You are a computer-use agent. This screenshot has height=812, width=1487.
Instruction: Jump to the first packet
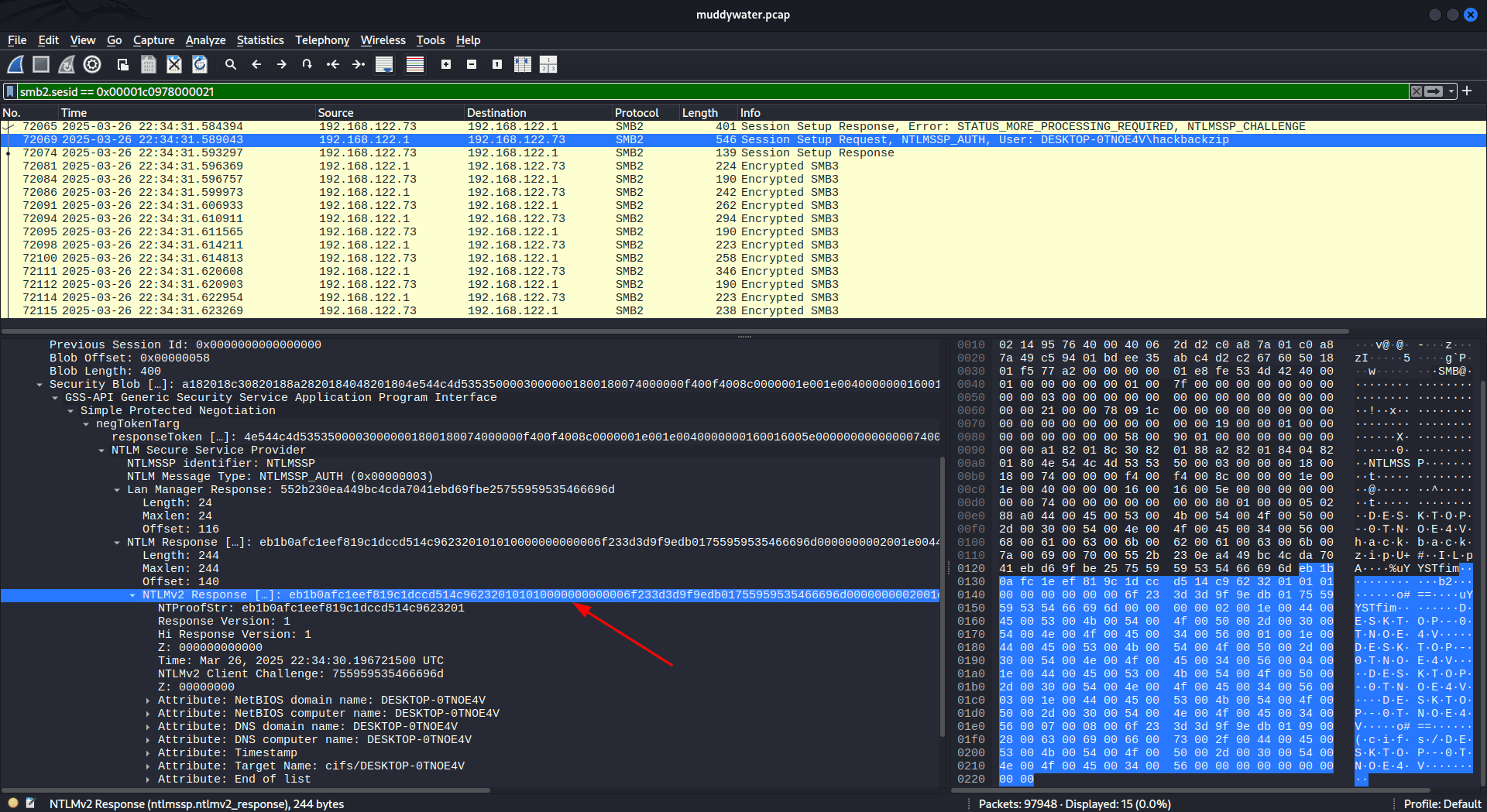point(333,64)
